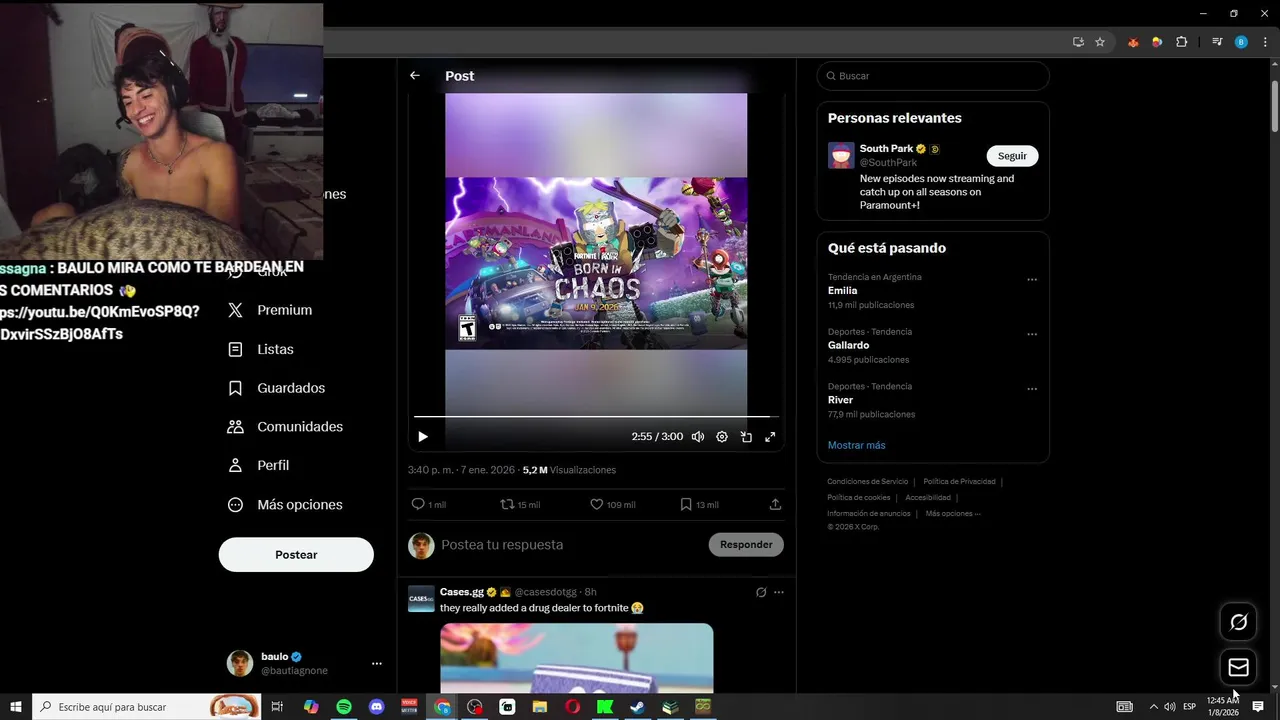
Task: Open the Chrome profile avatar
Action: click(x=1241, y=42)
